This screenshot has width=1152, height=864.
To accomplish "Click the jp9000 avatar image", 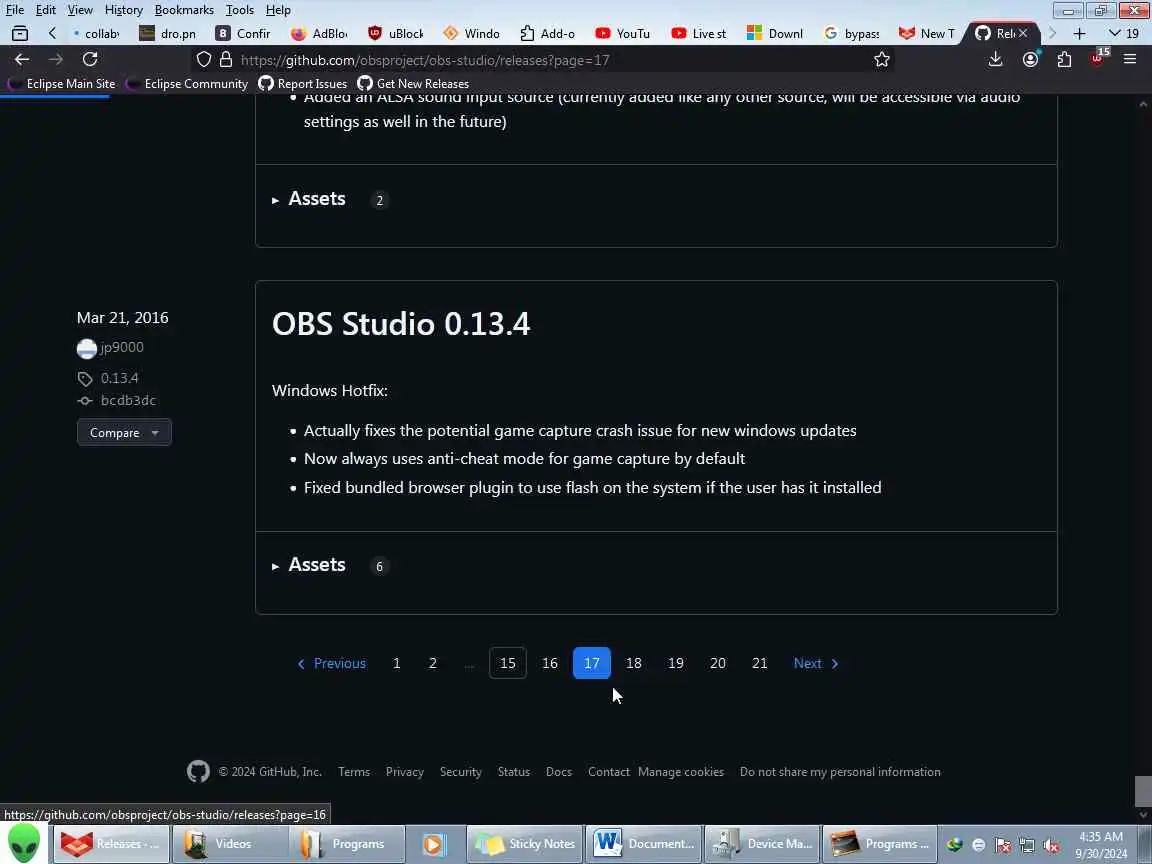I will click(87, 348).
